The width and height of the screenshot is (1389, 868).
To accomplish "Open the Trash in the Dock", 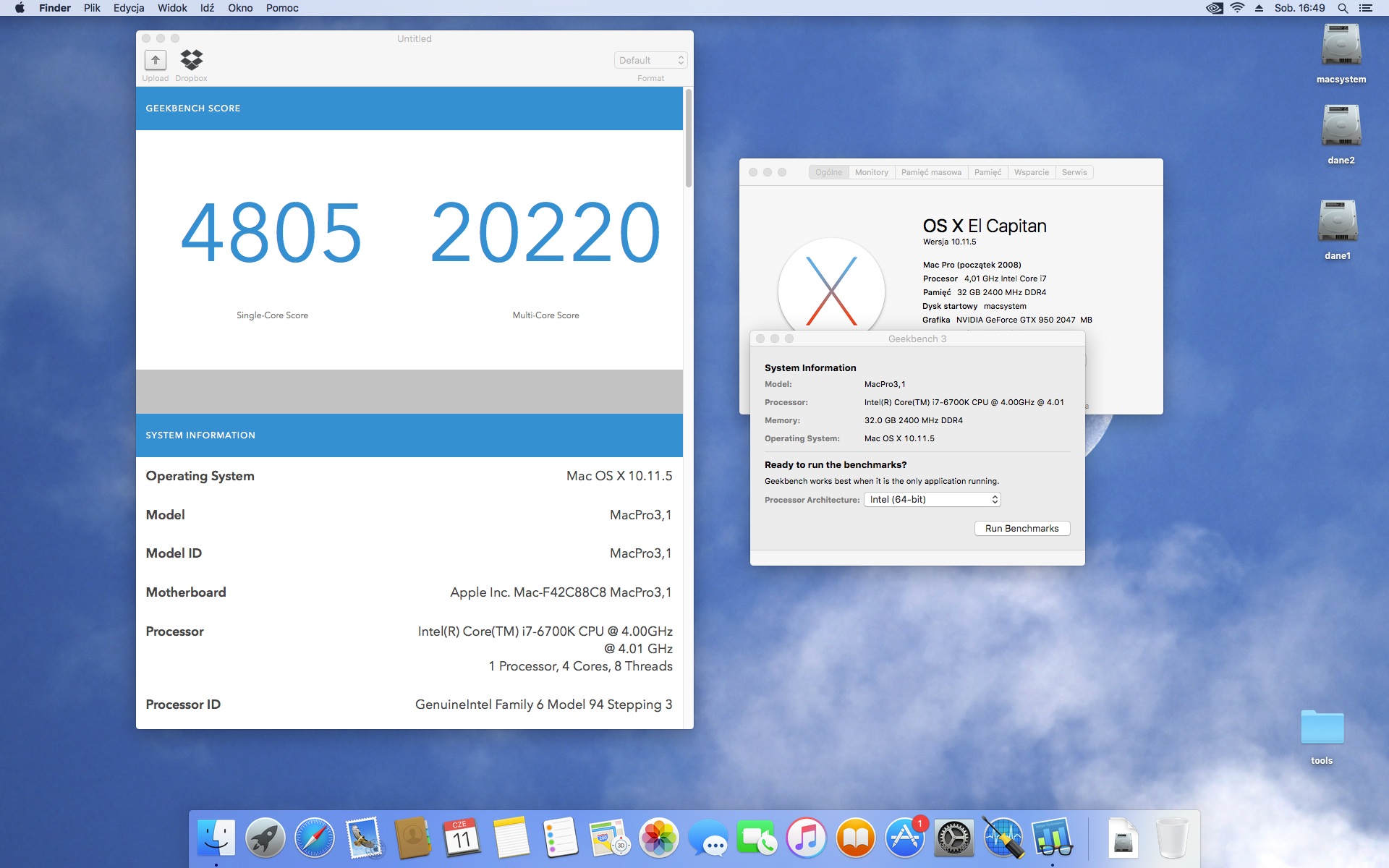I will pyautogui.click(x=1171, y=838).
